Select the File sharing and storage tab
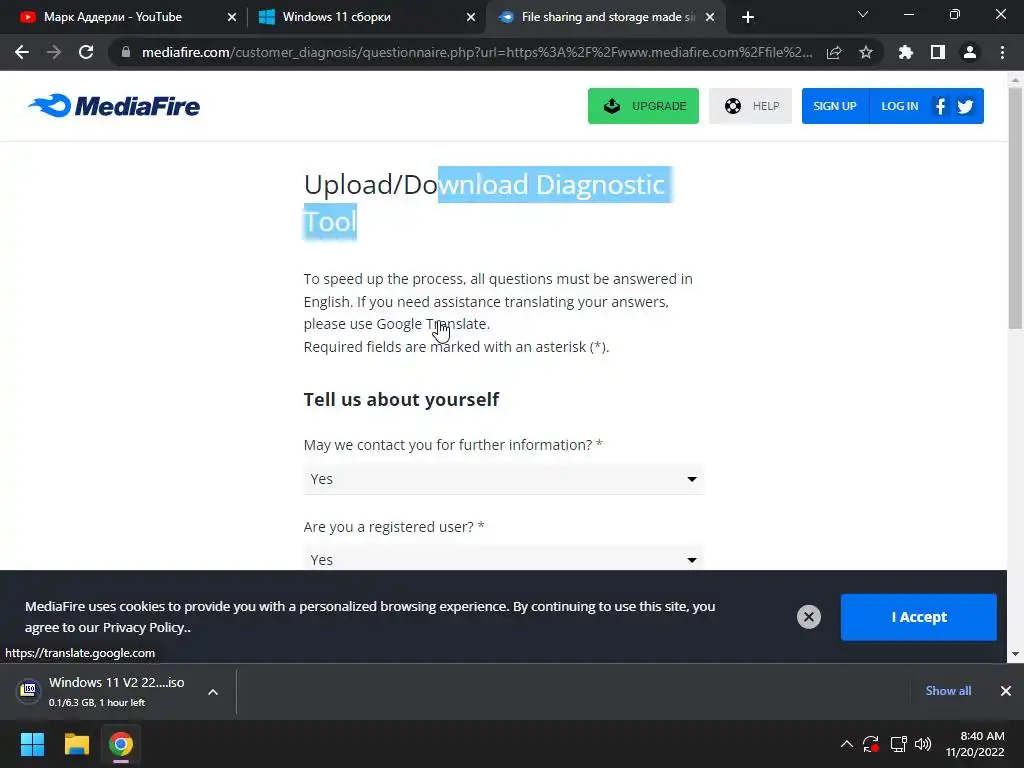This screenshot has width=1024, height=768. coord(607,17)
